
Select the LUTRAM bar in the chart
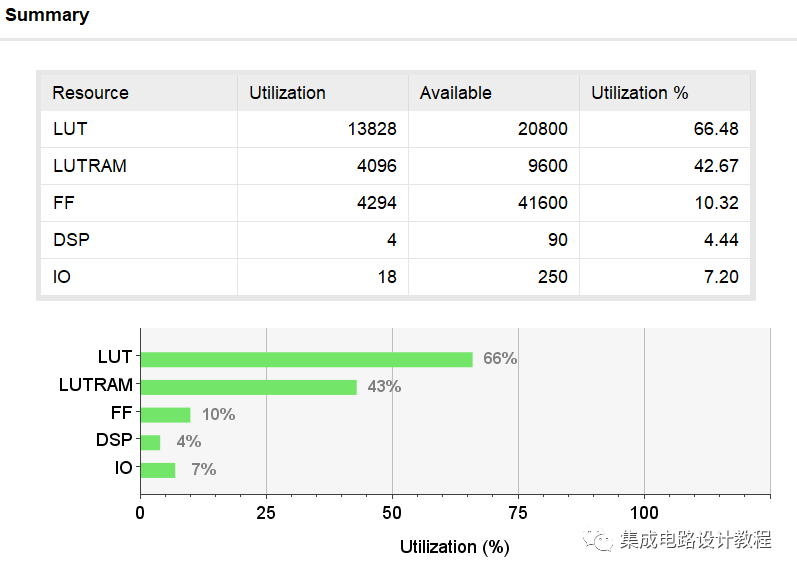pyautogui.click(x=249, y=387)
